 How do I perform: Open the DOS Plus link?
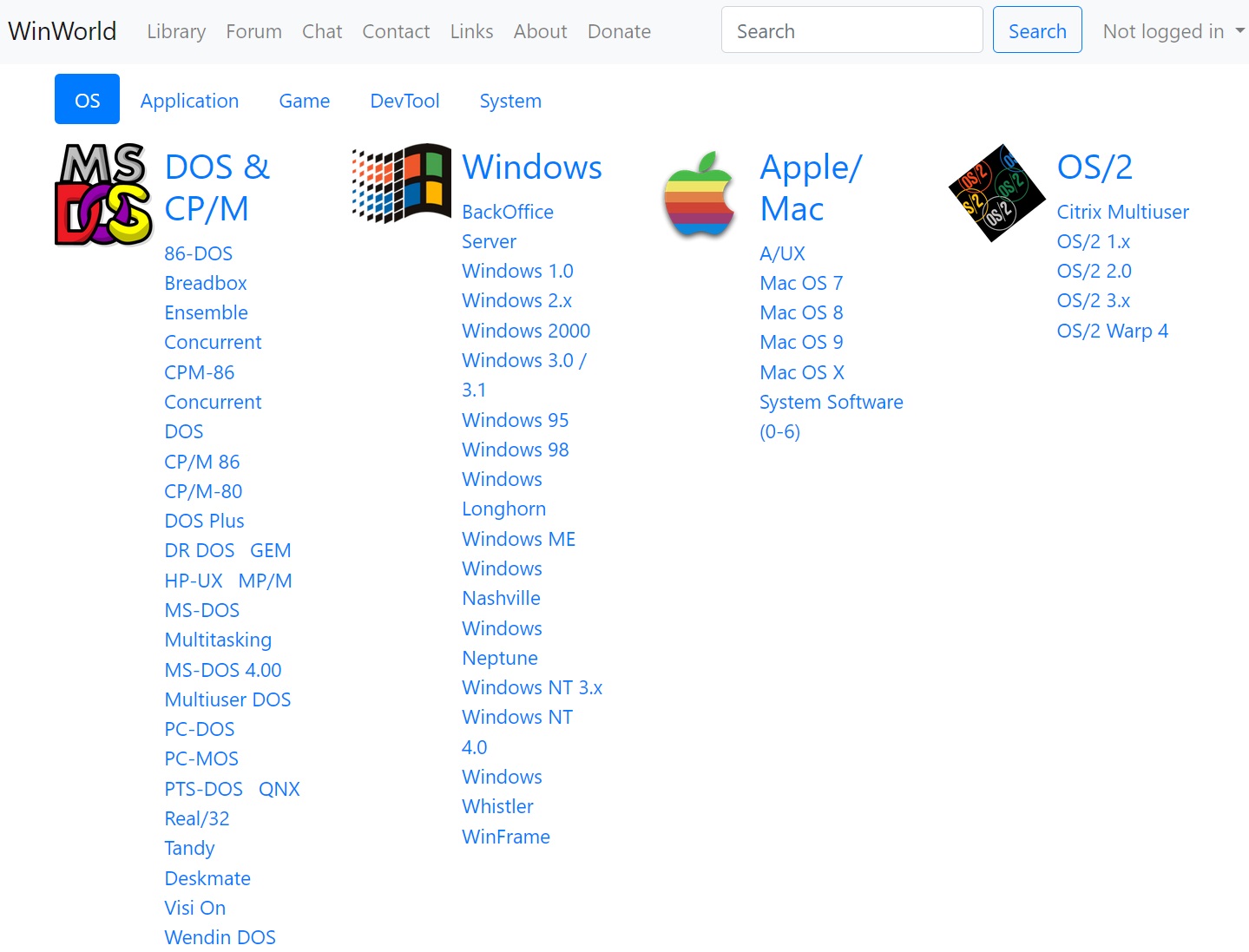pyautogui.click(x=205, y=521)
